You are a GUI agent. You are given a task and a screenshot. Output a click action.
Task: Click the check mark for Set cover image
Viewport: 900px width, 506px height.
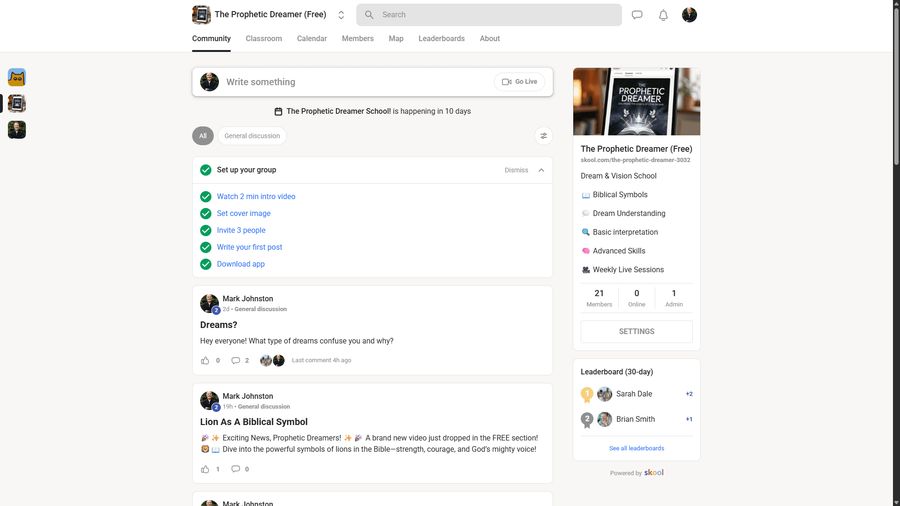click(205, 213)
